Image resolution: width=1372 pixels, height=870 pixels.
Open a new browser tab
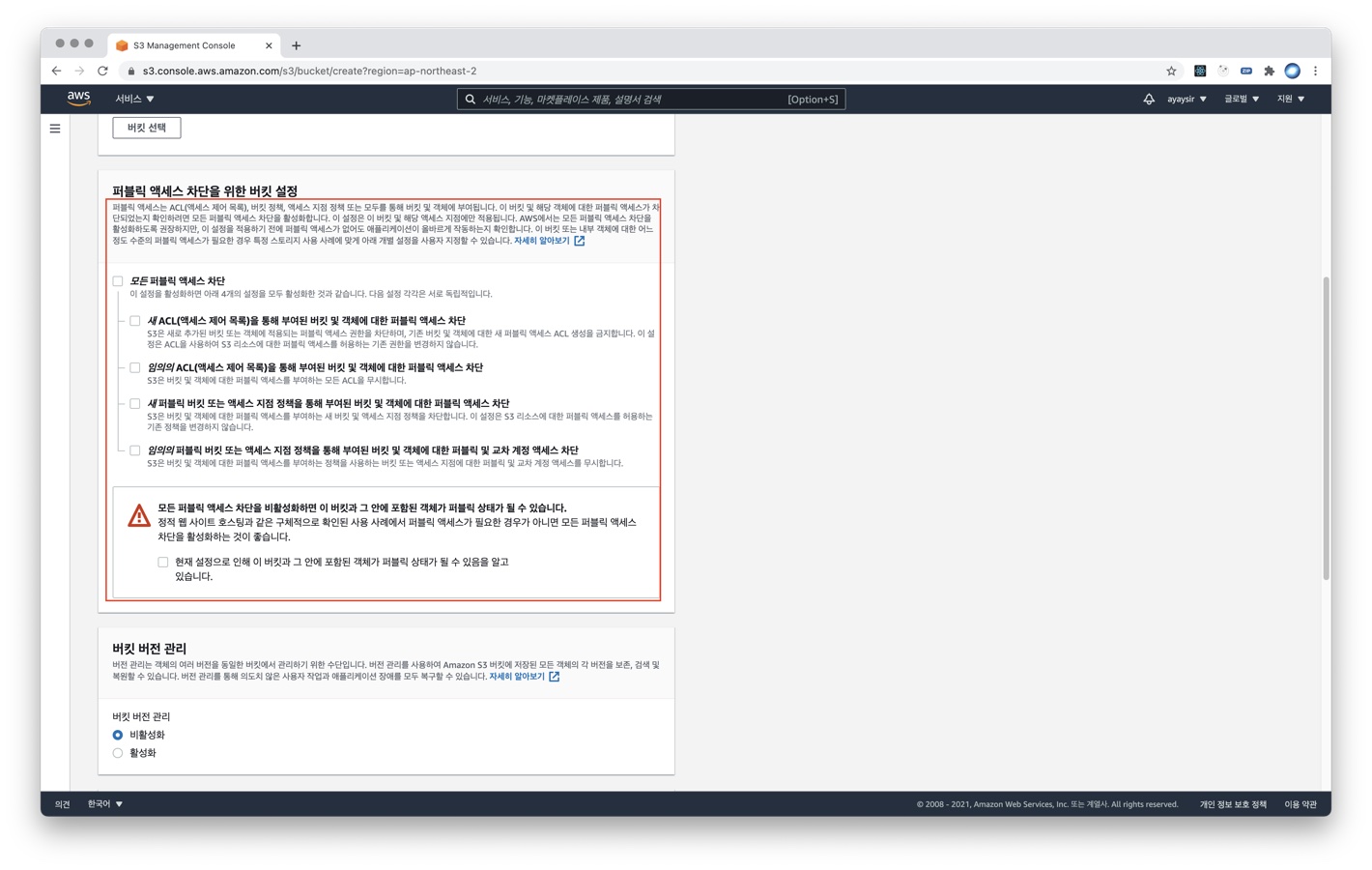pyautogui.click(x=297, y=45)
